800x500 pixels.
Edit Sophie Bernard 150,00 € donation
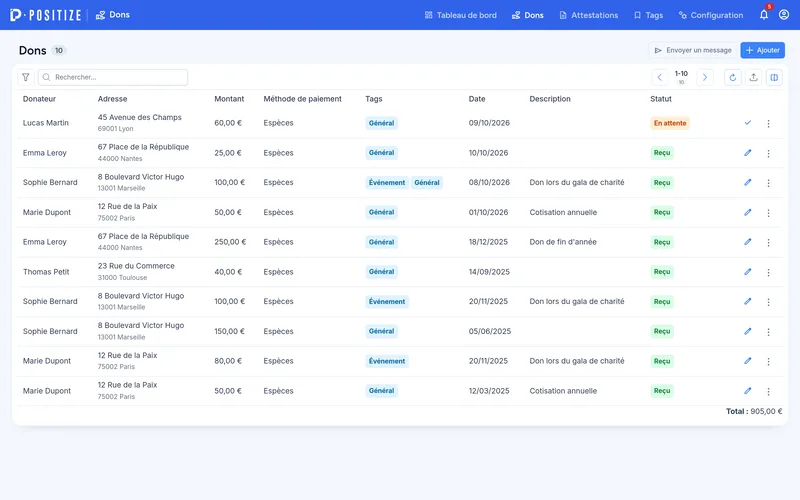tap(747, 331)
